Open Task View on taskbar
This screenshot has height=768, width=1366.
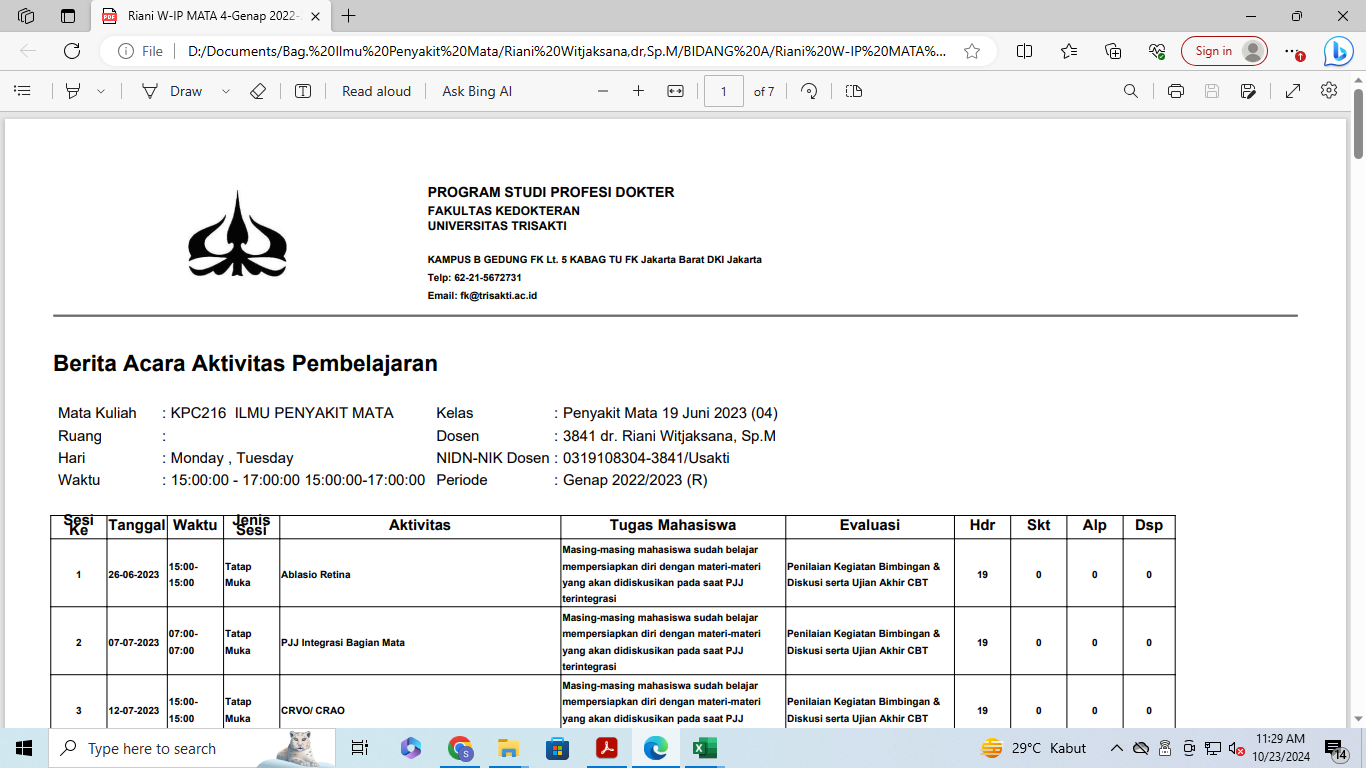360,748
